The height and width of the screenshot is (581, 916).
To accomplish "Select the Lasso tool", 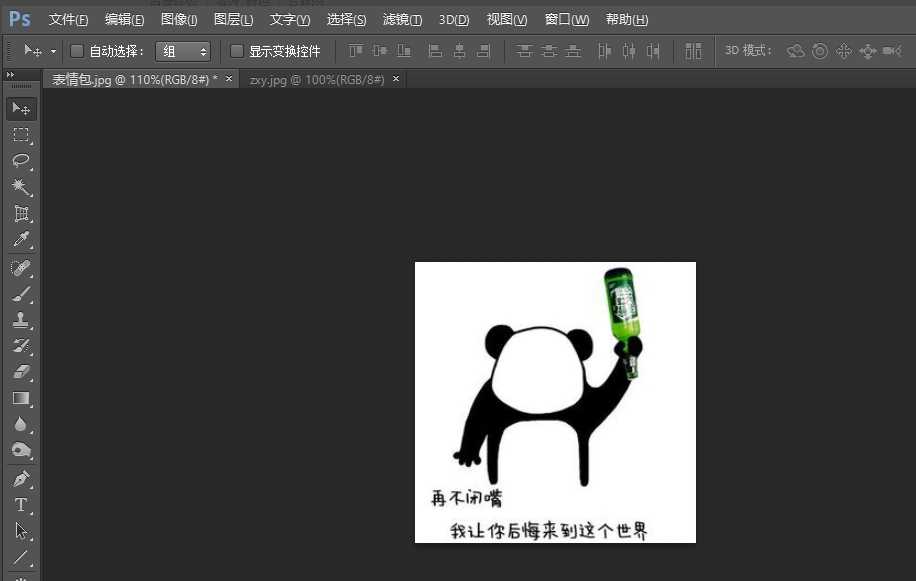I will coord(21,161).
